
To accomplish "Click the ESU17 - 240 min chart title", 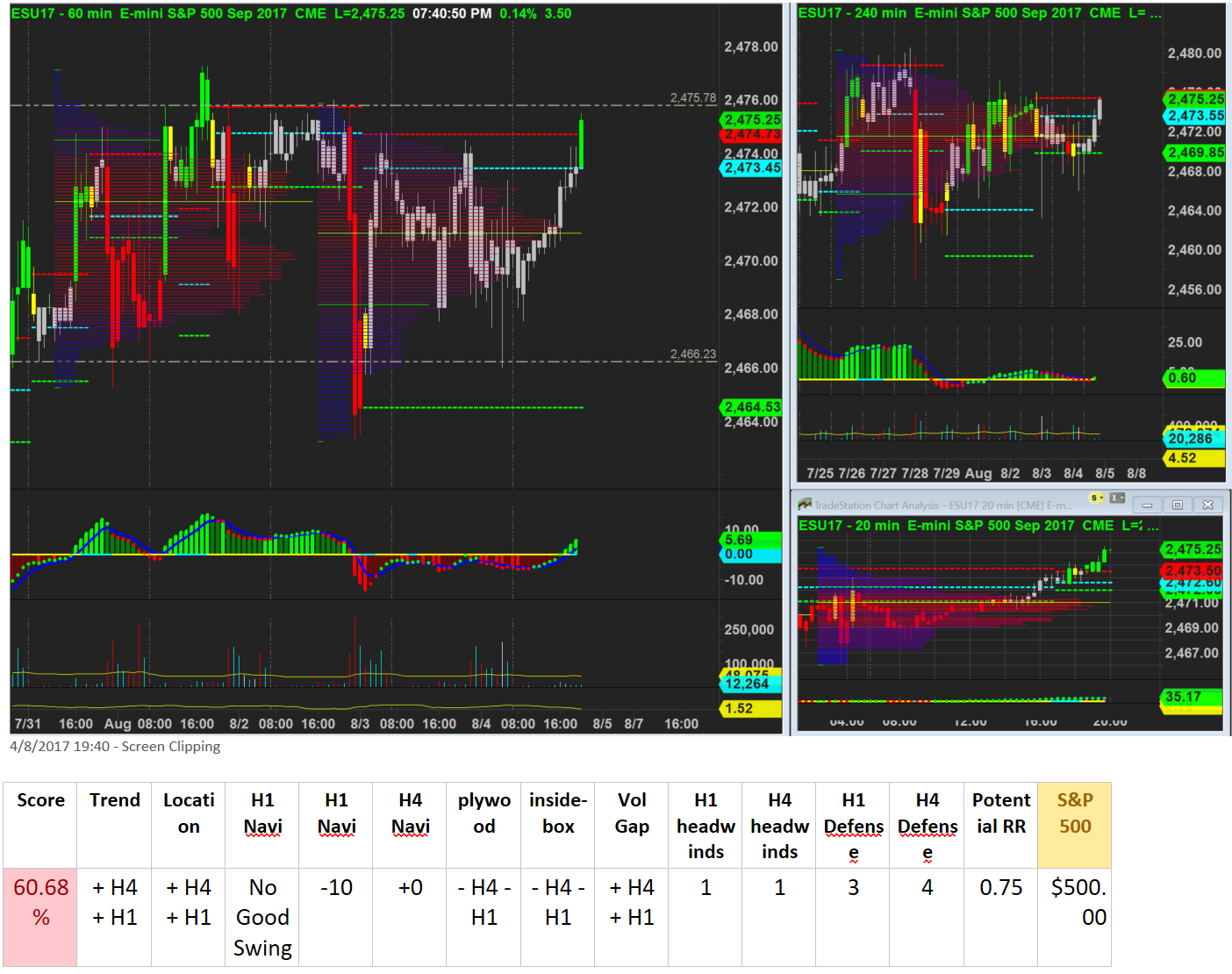I will tap(979, 13).
